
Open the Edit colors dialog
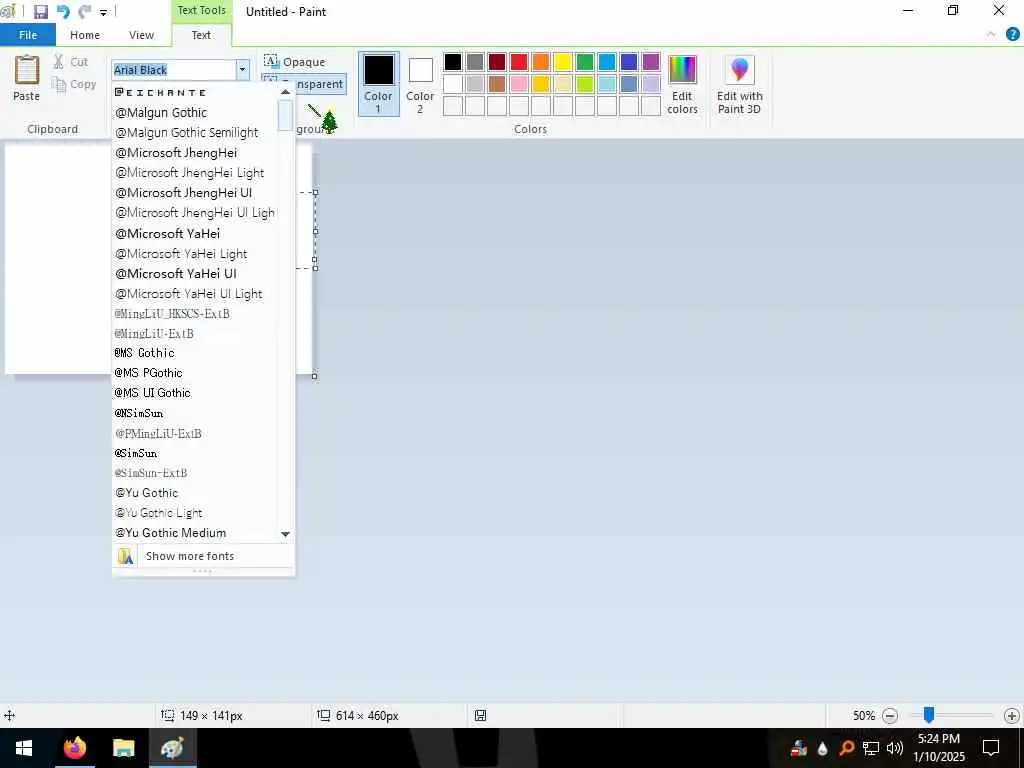[682, 84]
